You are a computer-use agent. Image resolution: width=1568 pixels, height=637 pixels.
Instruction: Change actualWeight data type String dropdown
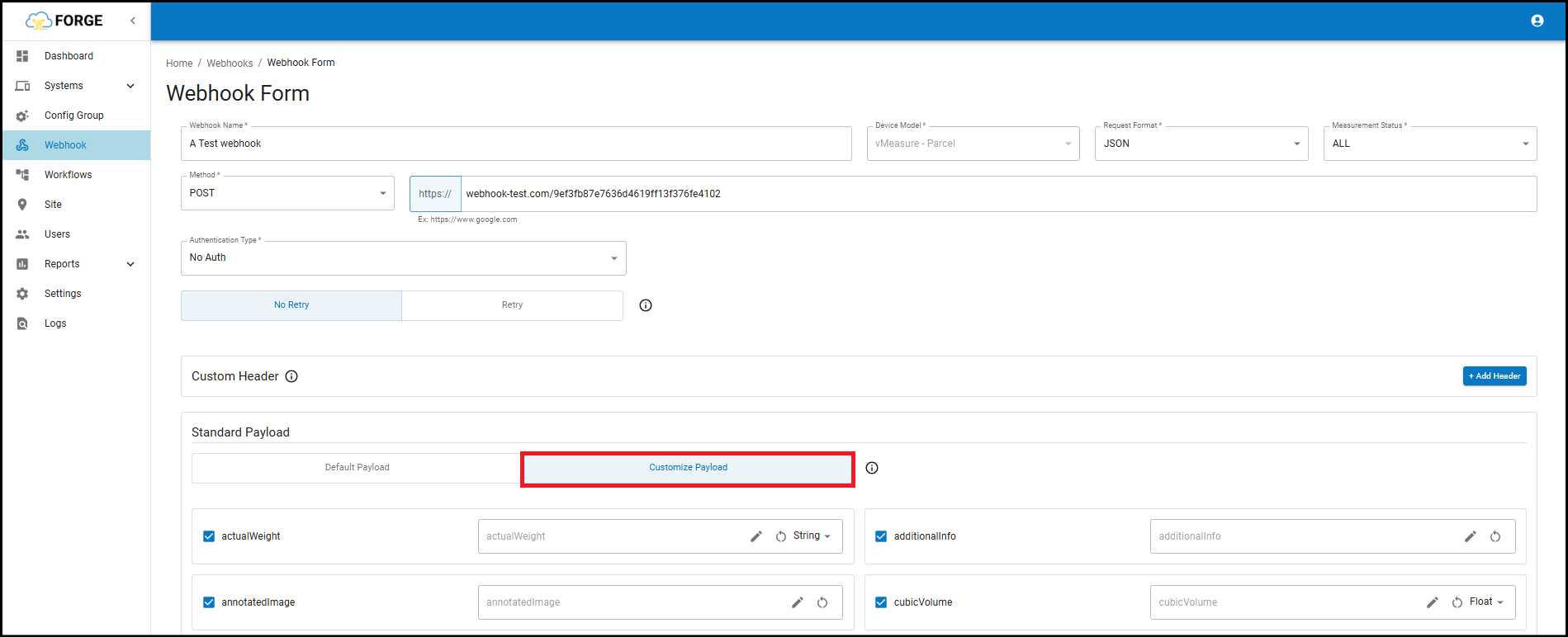[x=812, y=536]
